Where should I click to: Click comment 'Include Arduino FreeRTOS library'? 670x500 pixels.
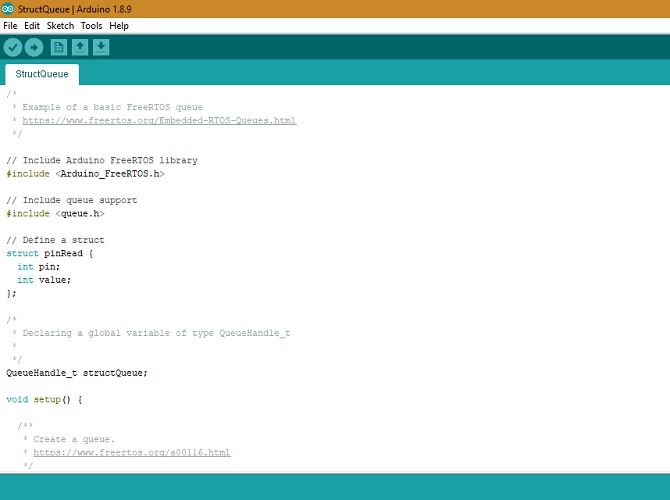pyautogui.click(x=102, y=160)
